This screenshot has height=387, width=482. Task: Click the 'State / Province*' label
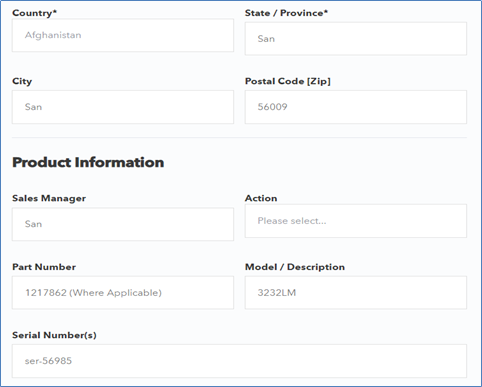(x=286, y=13)
